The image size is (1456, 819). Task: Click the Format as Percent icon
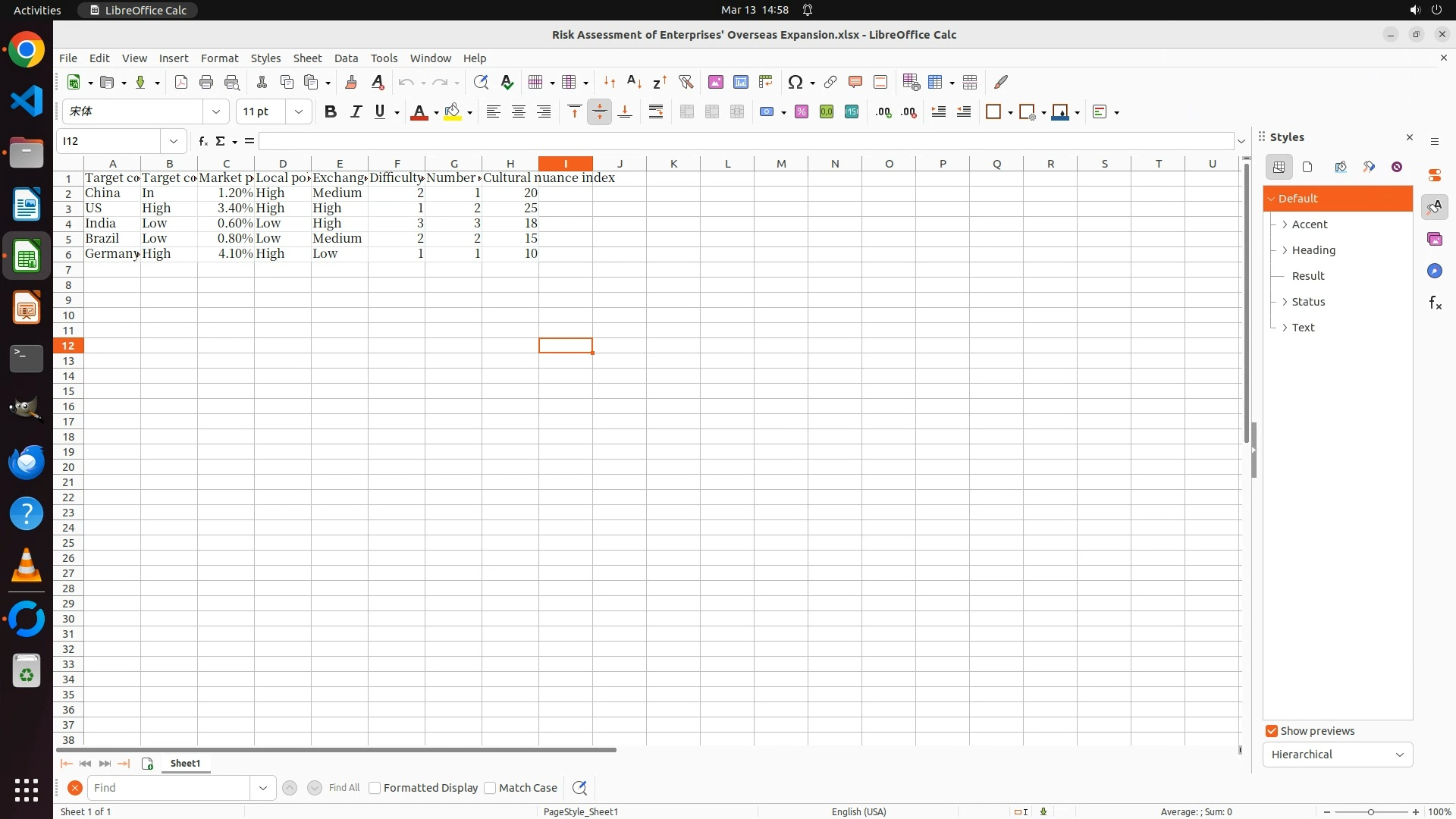tap(802, 112)
